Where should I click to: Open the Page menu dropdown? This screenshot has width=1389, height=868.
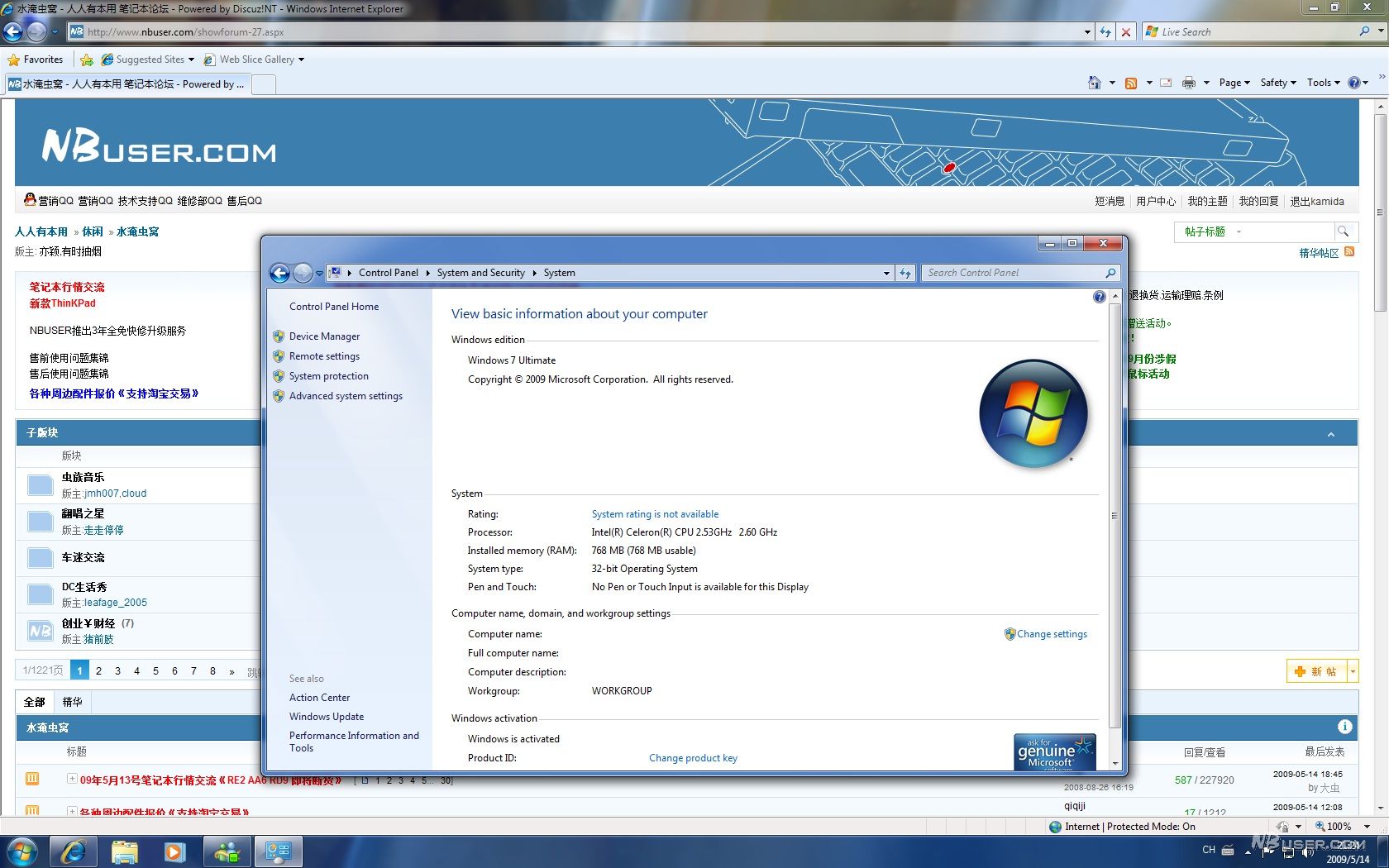(1234, 83)
